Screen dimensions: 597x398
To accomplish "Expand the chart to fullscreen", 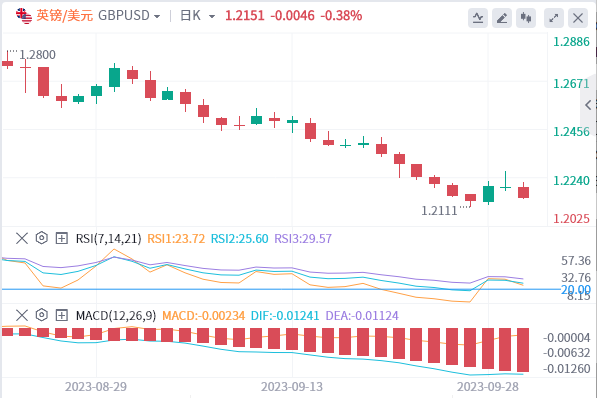I will pos(554,18).
